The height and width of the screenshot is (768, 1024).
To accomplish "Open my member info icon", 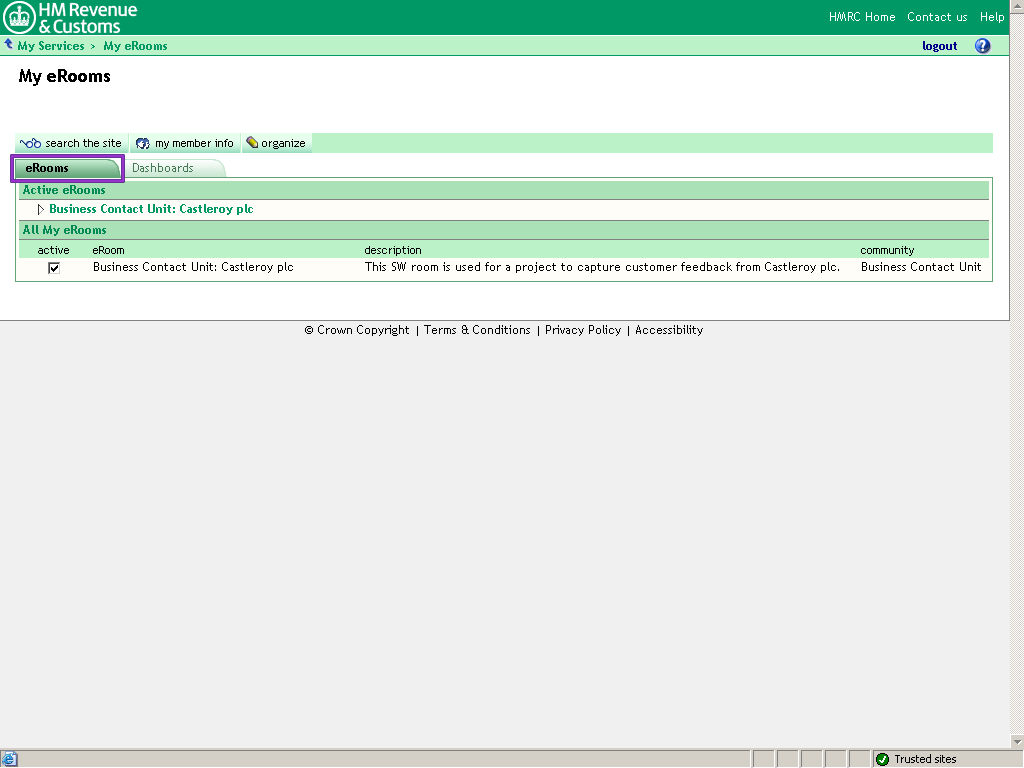I will [x=143, y=143].
